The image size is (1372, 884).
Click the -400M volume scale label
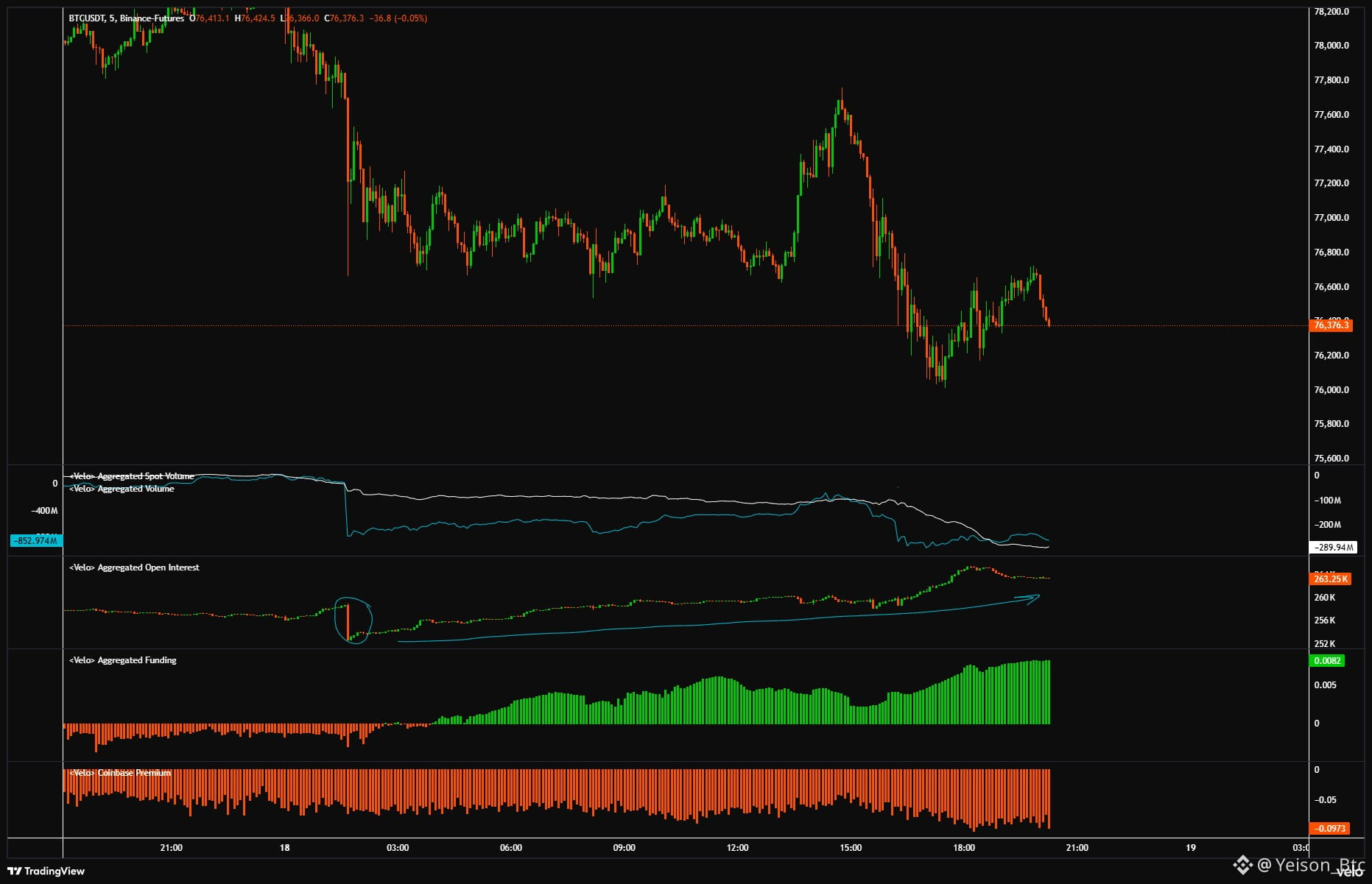tap(44, 511)
